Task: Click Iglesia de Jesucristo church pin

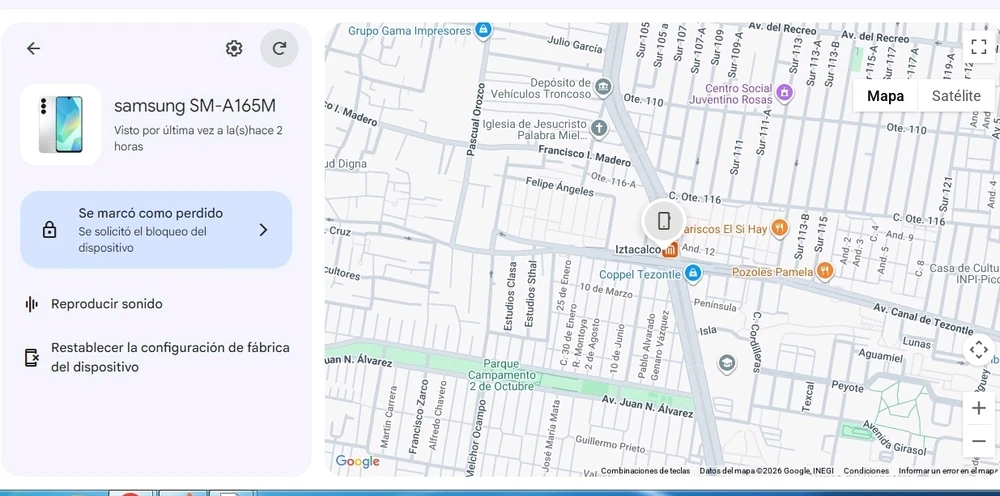Action: tap(599, 129)
